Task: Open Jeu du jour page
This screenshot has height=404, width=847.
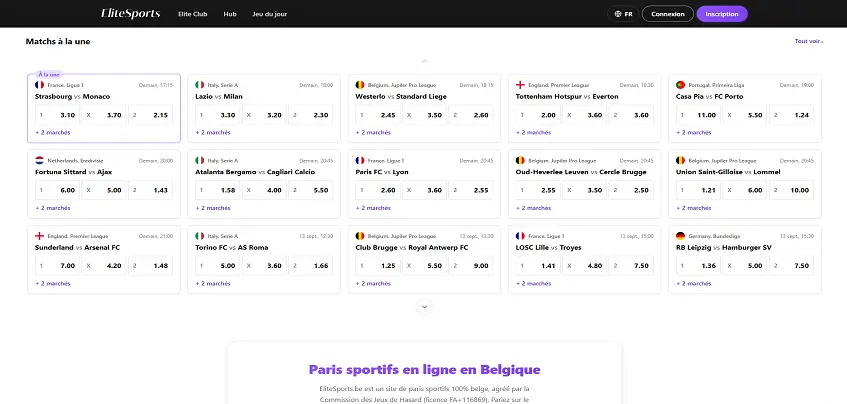Action: point(270,14)
